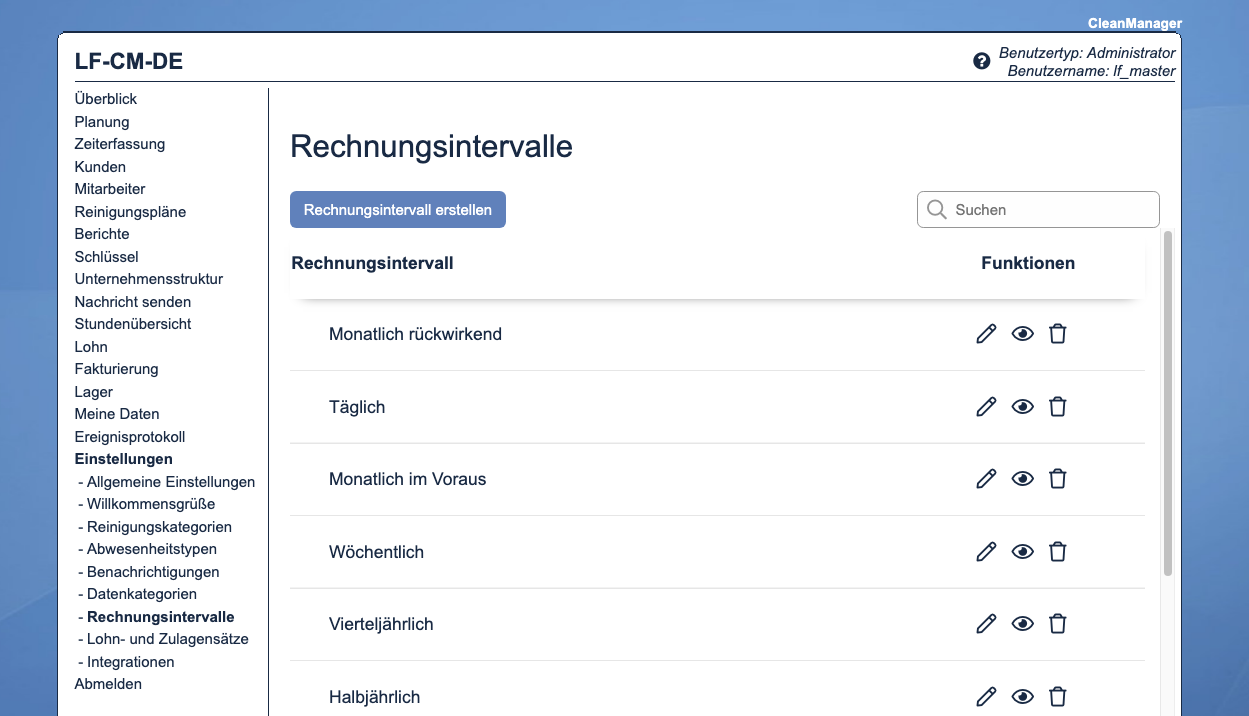The width and height of the screenshot is (1249, 716).
Task: Open the Lohn- und Zulagensätze settings
Action: (165, 638)
